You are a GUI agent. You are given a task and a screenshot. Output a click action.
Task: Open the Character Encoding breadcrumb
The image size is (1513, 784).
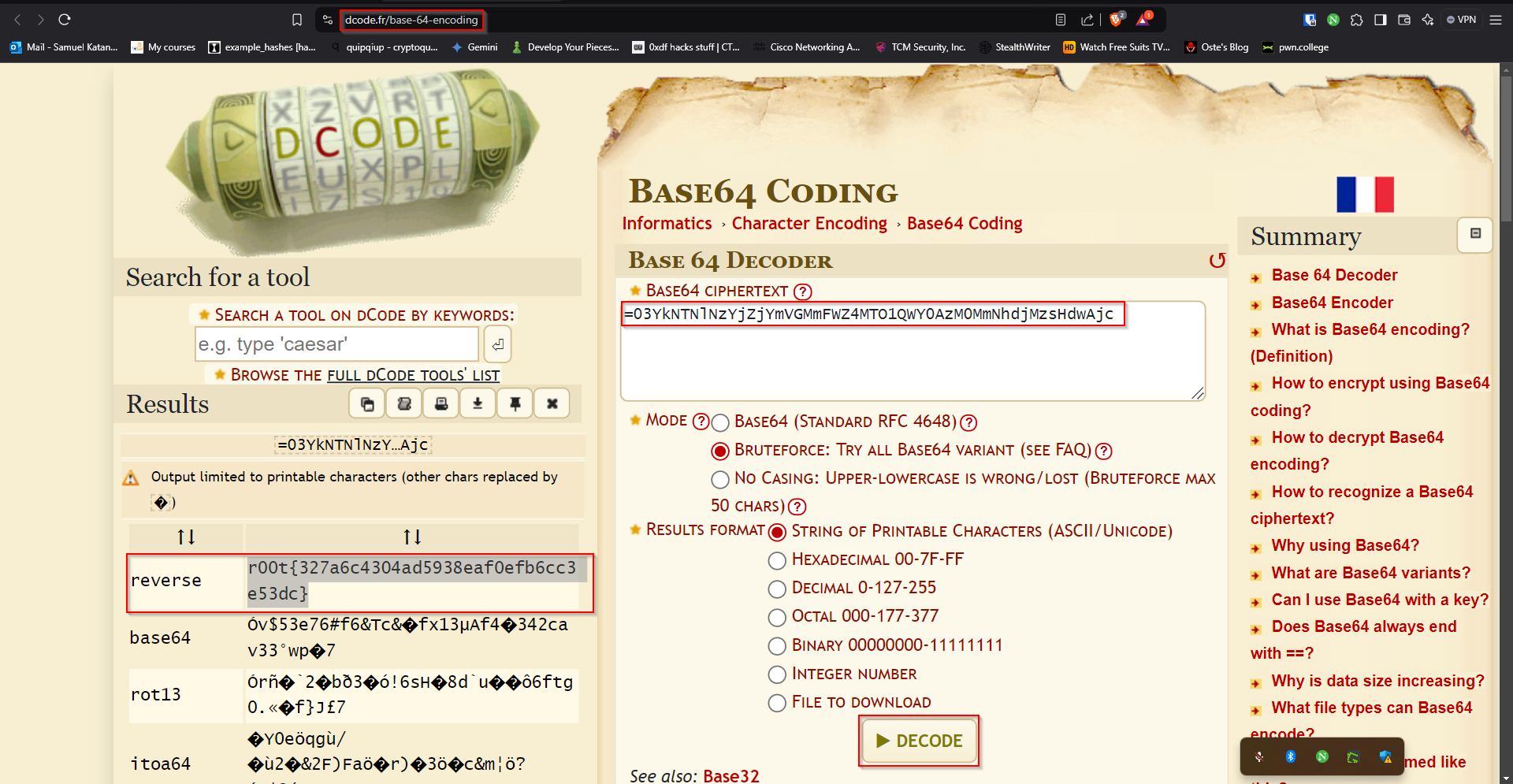[809, 224]
